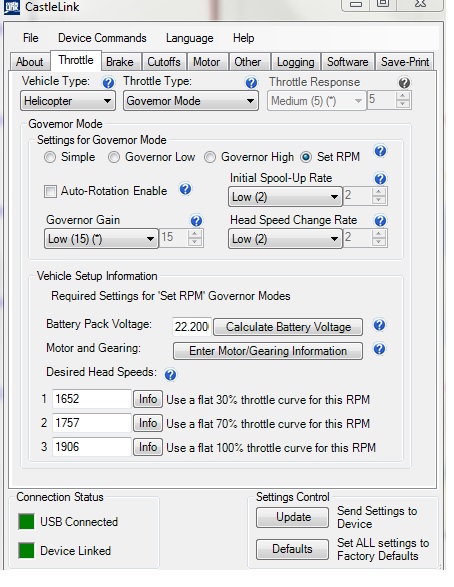Click the Update button
The width and height of the screenshot is (454, 587).
[x=293, y=517]
